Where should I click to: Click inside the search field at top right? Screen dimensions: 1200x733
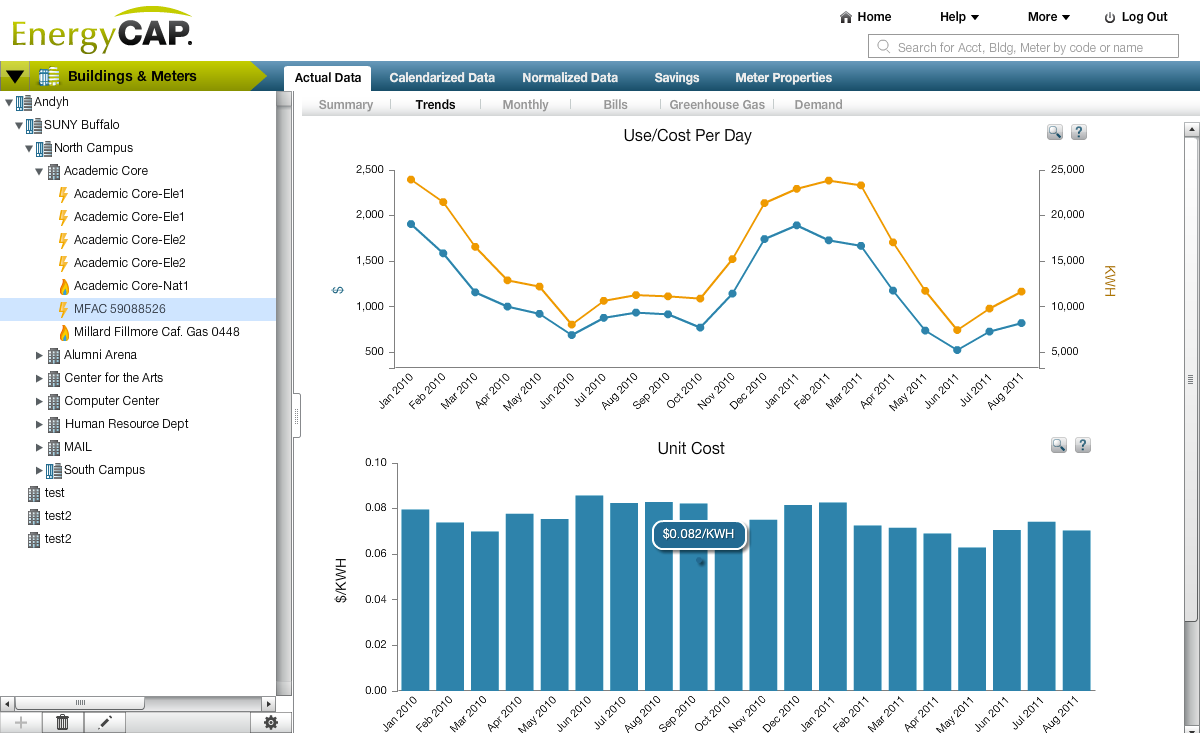coord(1022,46)
